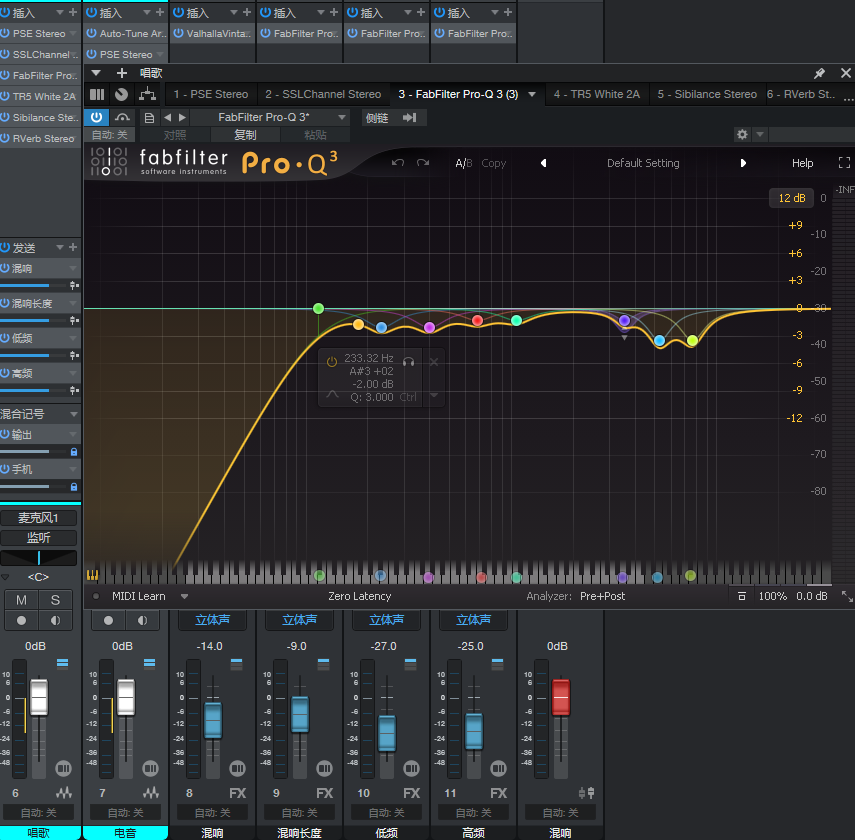Open the Pro-Q 3 output options icon
The height and width of the screenshot is (840, 855).
[x=741, y=596]
